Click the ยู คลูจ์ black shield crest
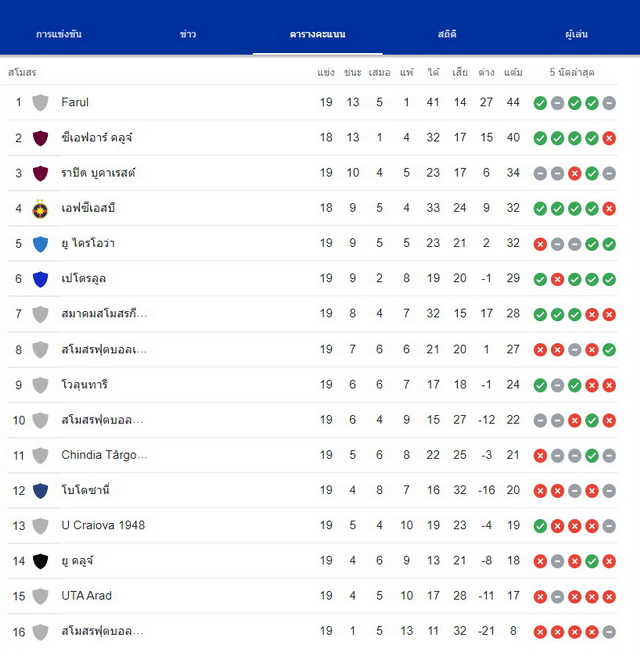Screen dimensions: 640x656 click(x=40, y=561)
